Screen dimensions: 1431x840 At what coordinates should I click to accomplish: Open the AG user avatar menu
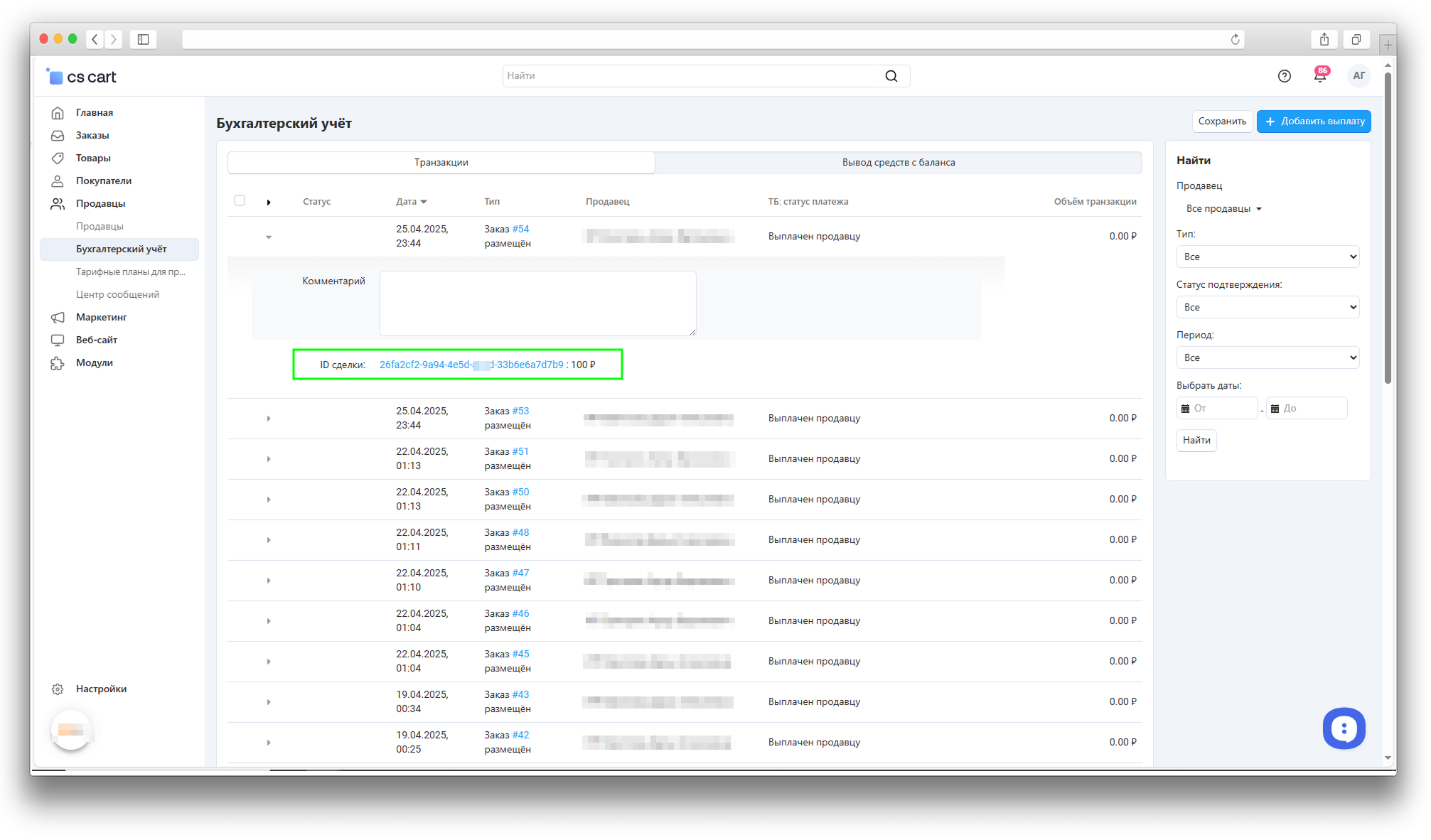1358,76
